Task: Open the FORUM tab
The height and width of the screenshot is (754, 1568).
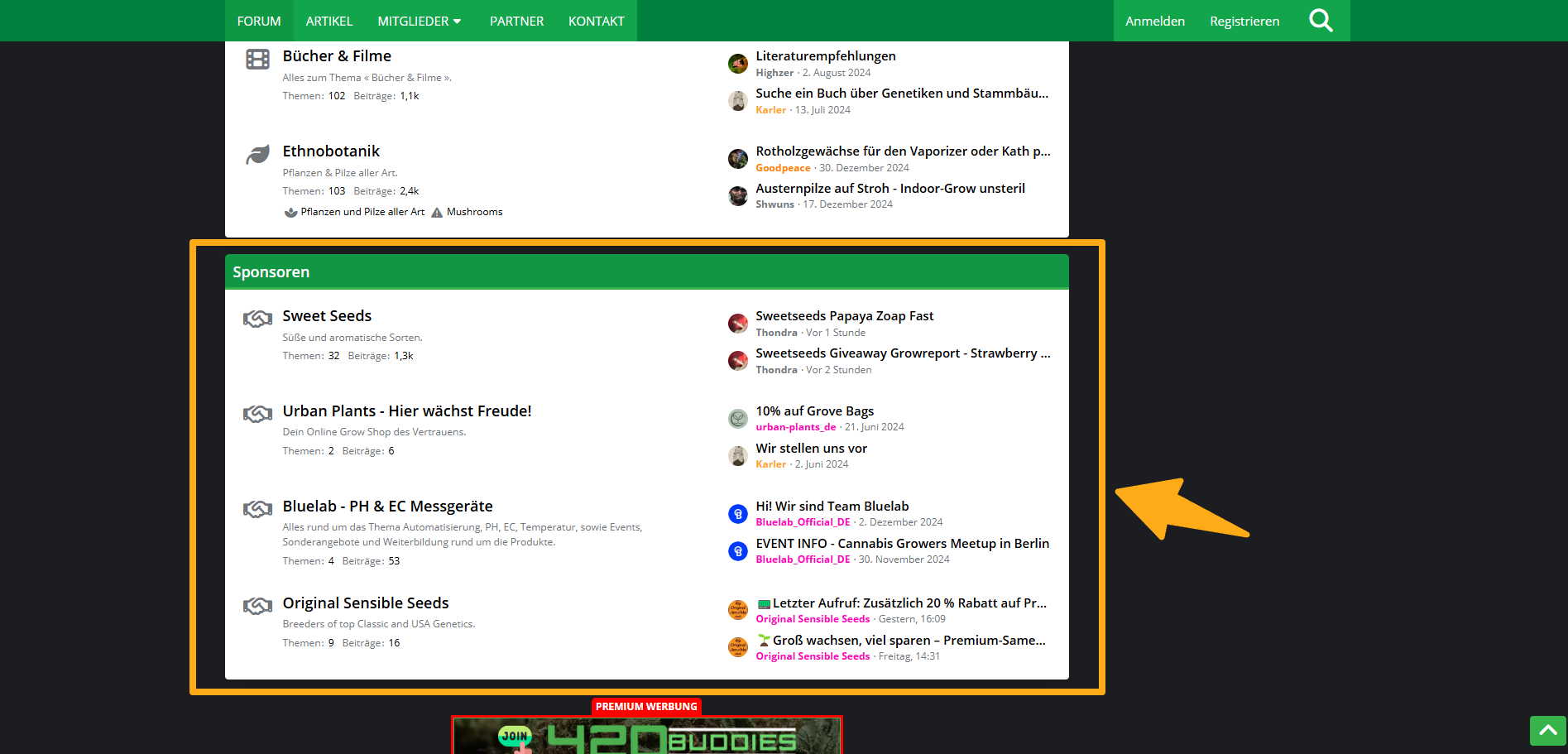Action: click(x=259, y=21)
